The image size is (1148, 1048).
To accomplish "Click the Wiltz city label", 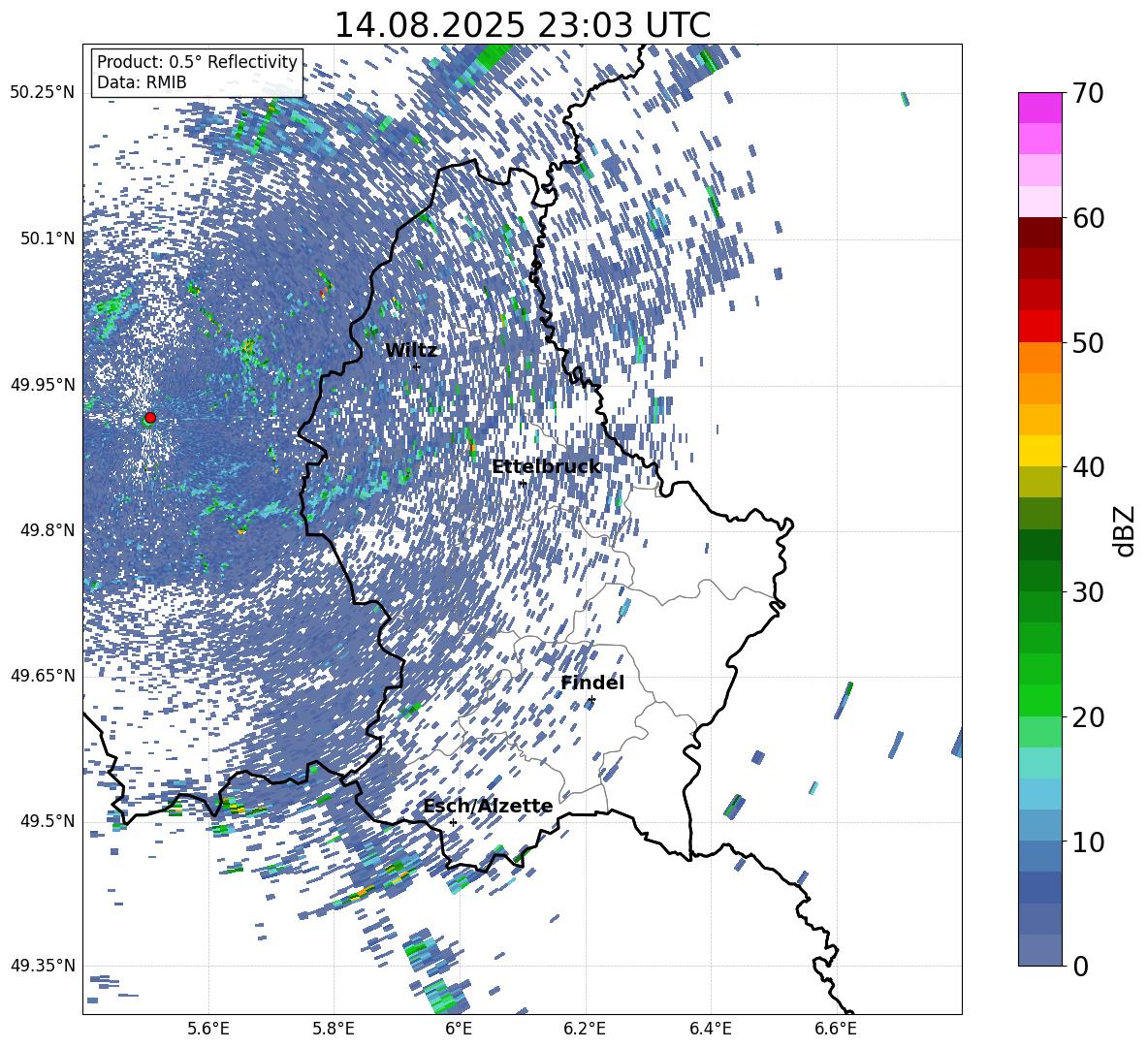I will click(411, 351).
